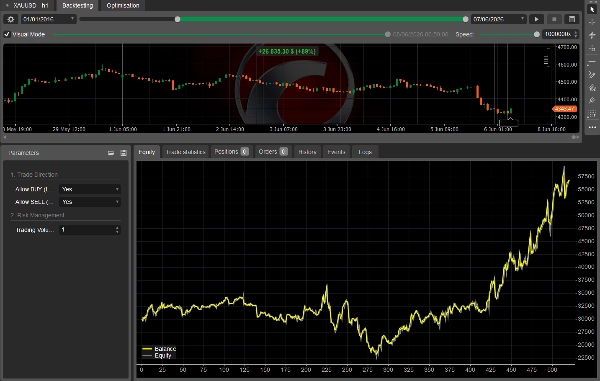Switch to the Backtesting tab
Image resolution: width=600 pixels, height=381 pixels.
78,6
